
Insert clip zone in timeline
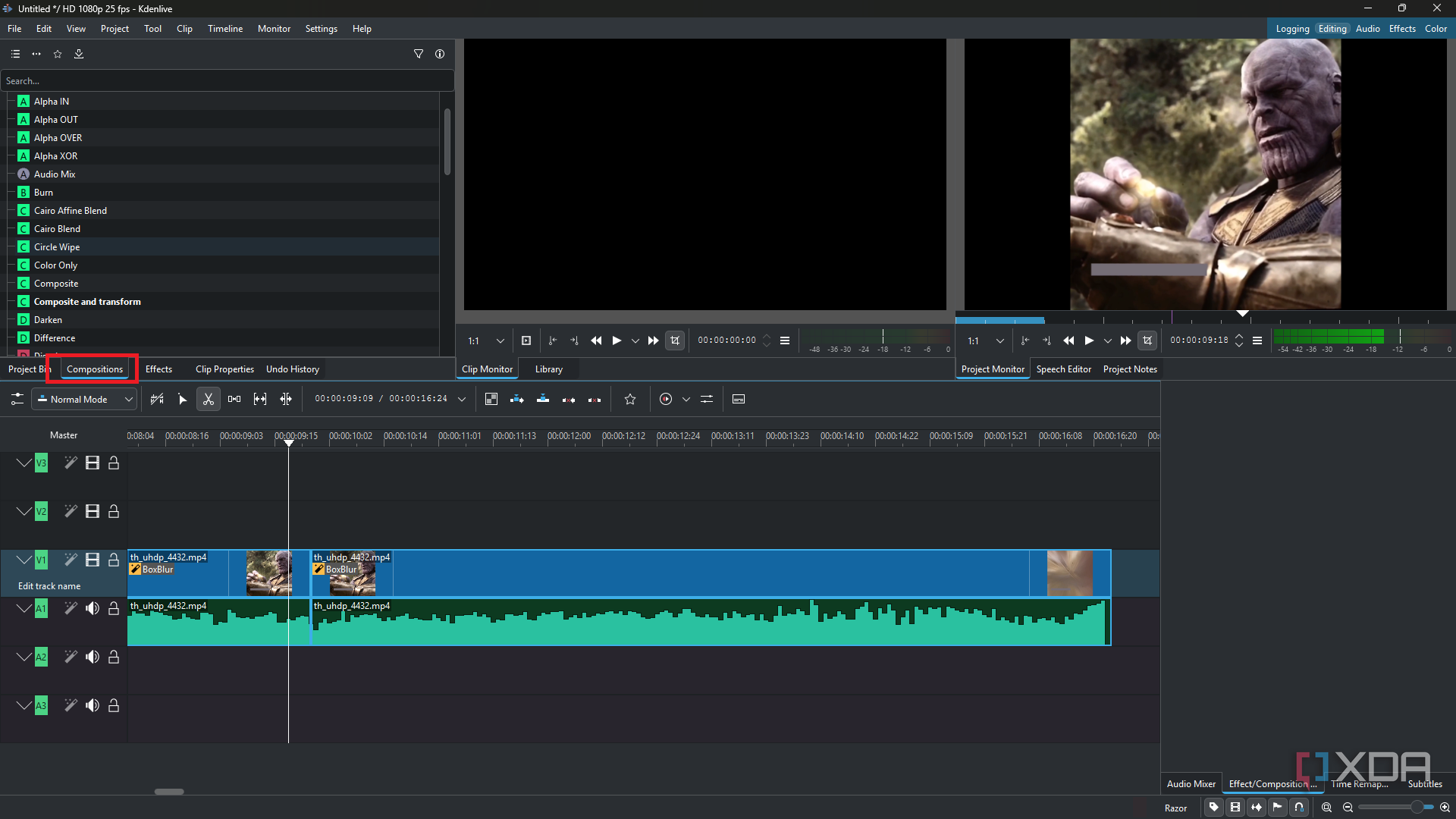coord(517,399)
